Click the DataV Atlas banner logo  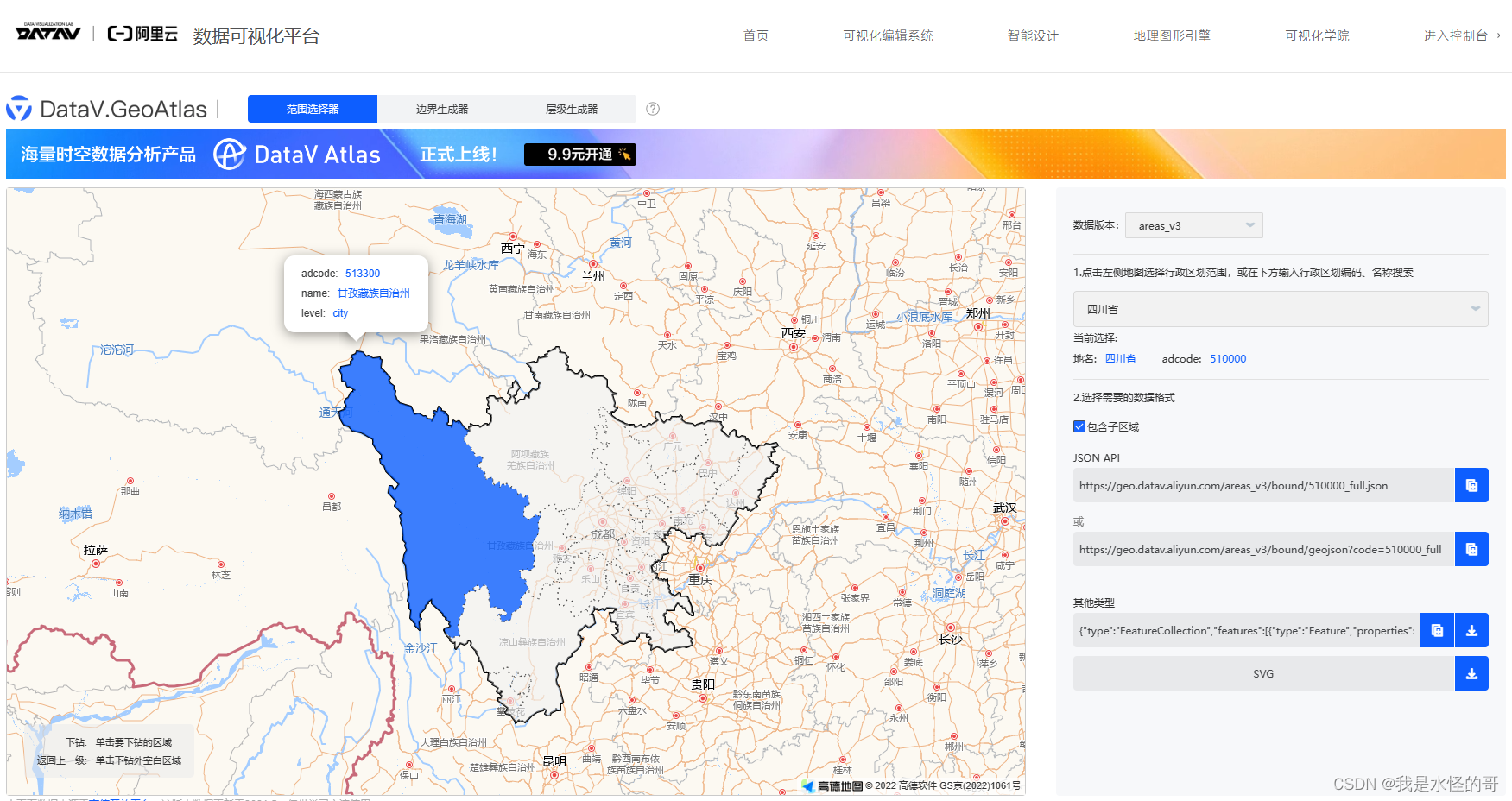click(x=297, y=155)
